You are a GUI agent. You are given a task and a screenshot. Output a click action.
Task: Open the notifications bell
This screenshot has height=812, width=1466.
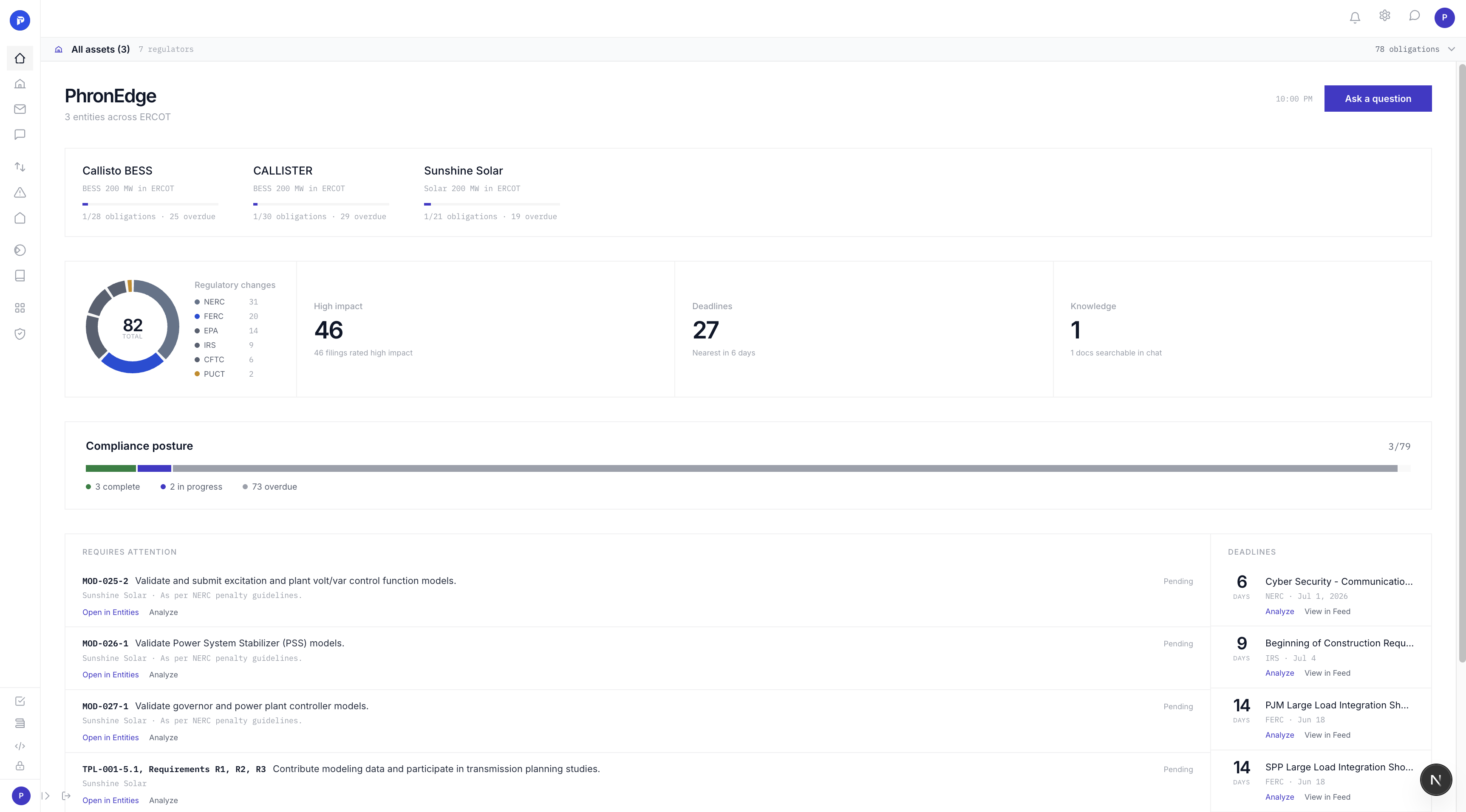(x=1355, y=18)
